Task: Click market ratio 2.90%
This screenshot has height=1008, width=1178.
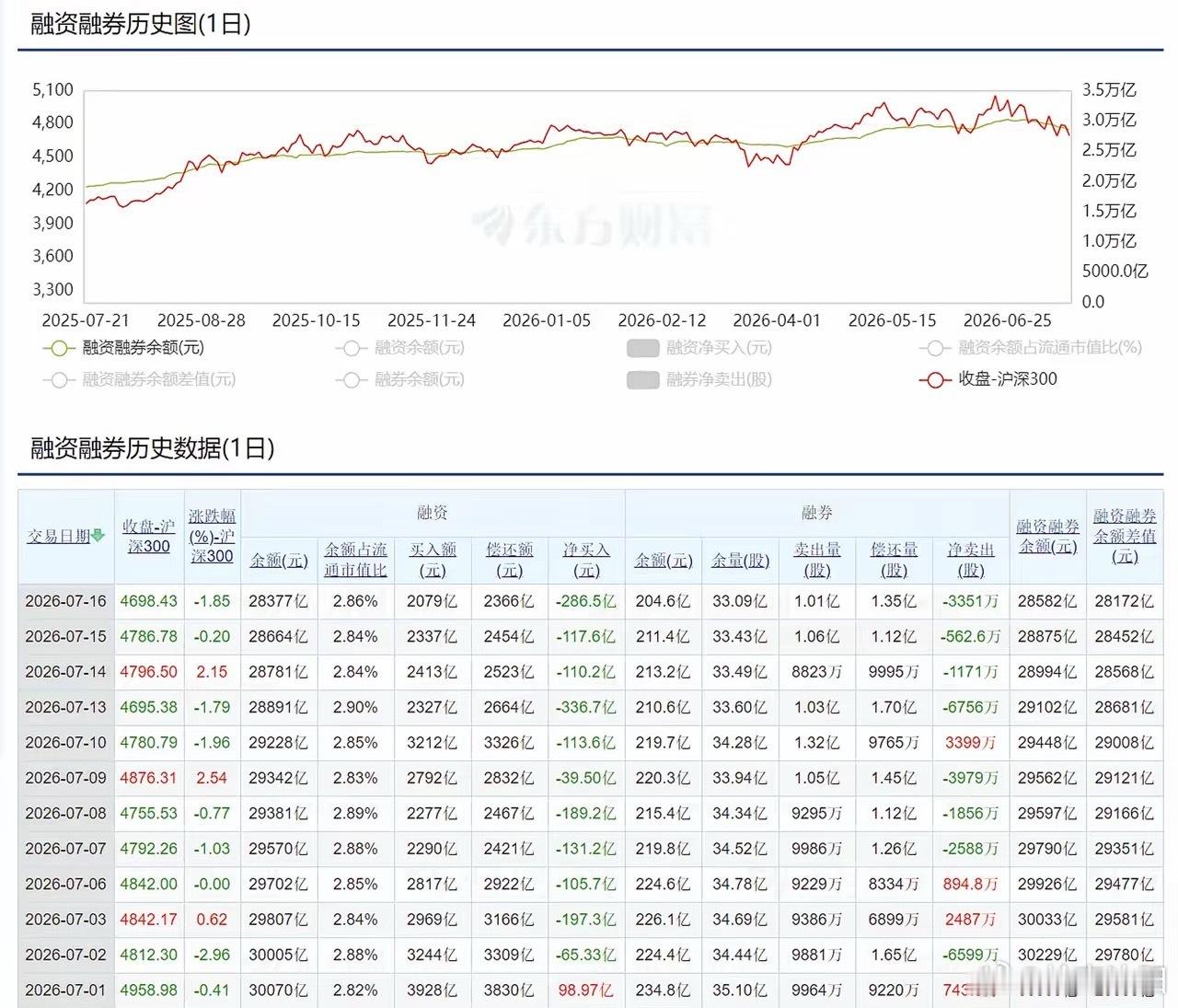Action: 355,708
